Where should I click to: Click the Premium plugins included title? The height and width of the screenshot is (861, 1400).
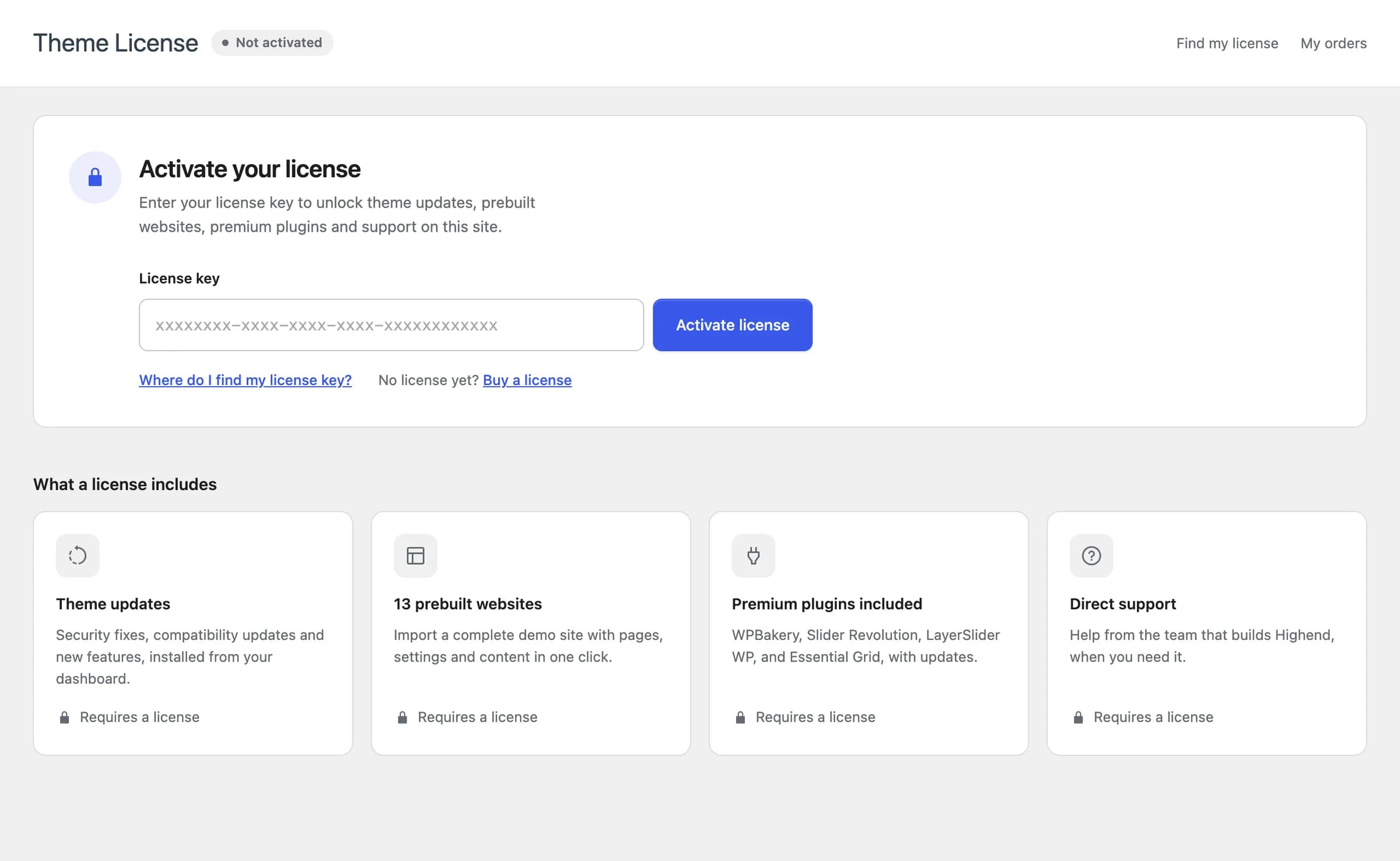827,604
